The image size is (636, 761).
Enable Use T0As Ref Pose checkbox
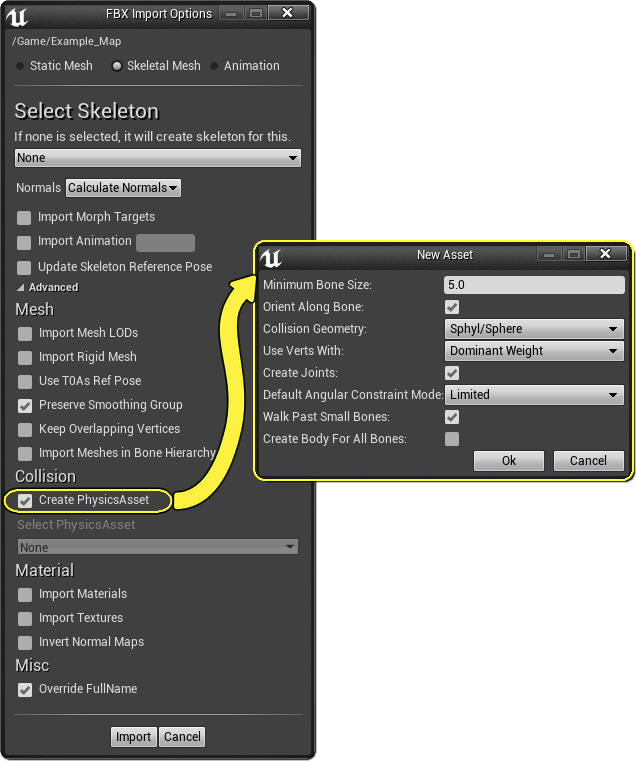tap(25, 381)
